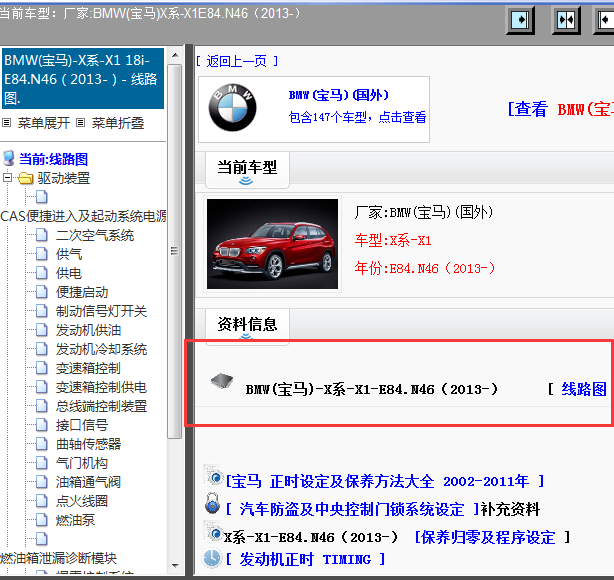Click the red BMW X1 car photo
Image resolution: width=614 pixels, height=580 pixels.
point(273,244)
